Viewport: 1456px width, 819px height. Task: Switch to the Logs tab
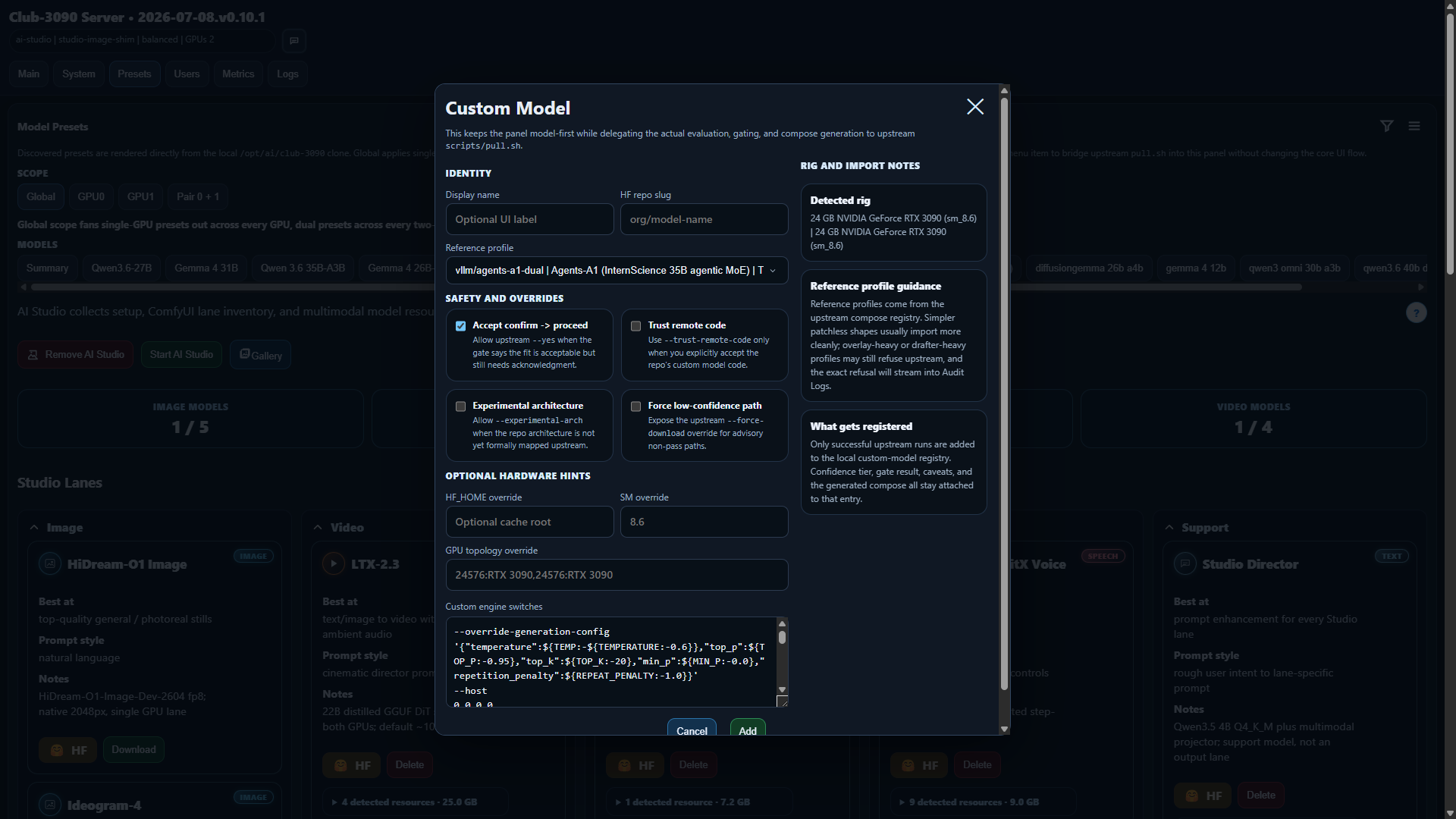coord(287,74)
